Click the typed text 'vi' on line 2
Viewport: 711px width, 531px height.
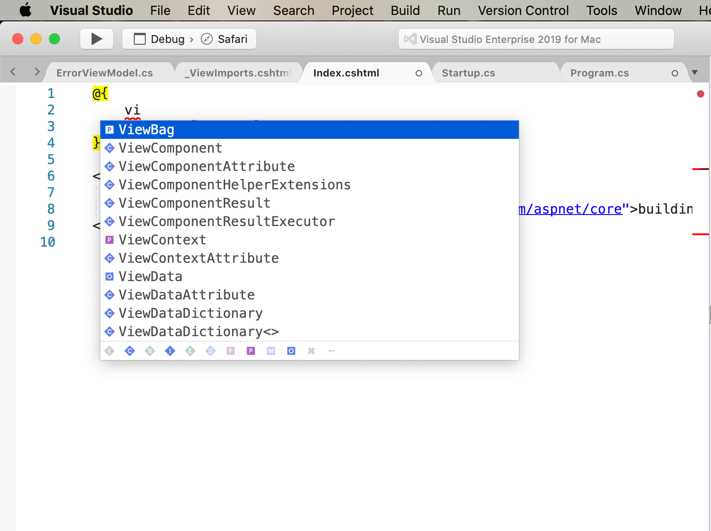pos(132,110)
